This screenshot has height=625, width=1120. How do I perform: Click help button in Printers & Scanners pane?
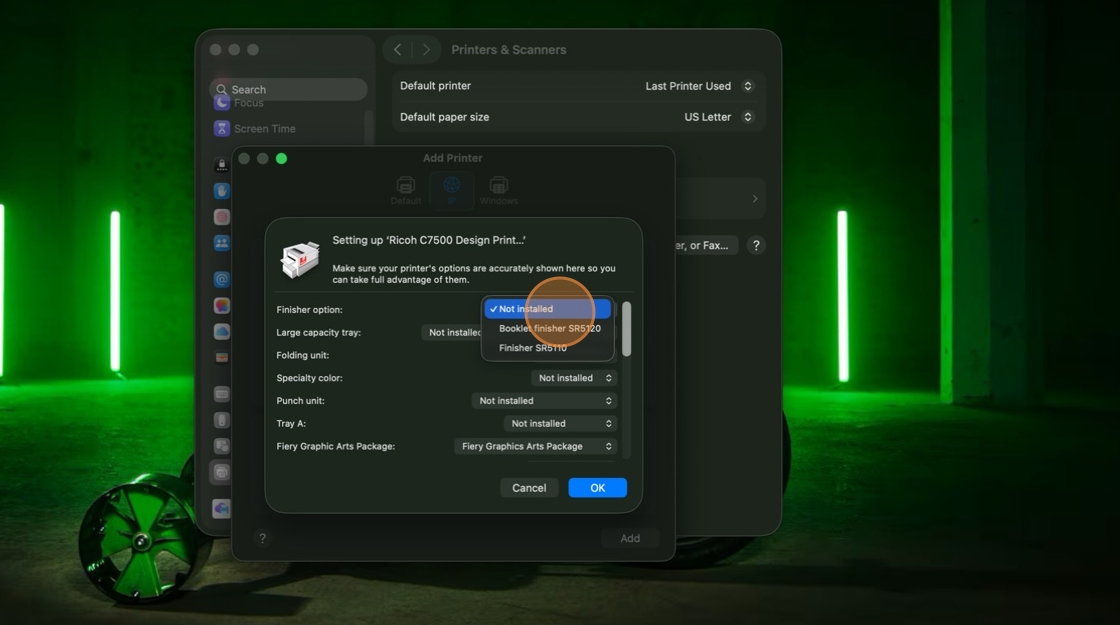756,246
